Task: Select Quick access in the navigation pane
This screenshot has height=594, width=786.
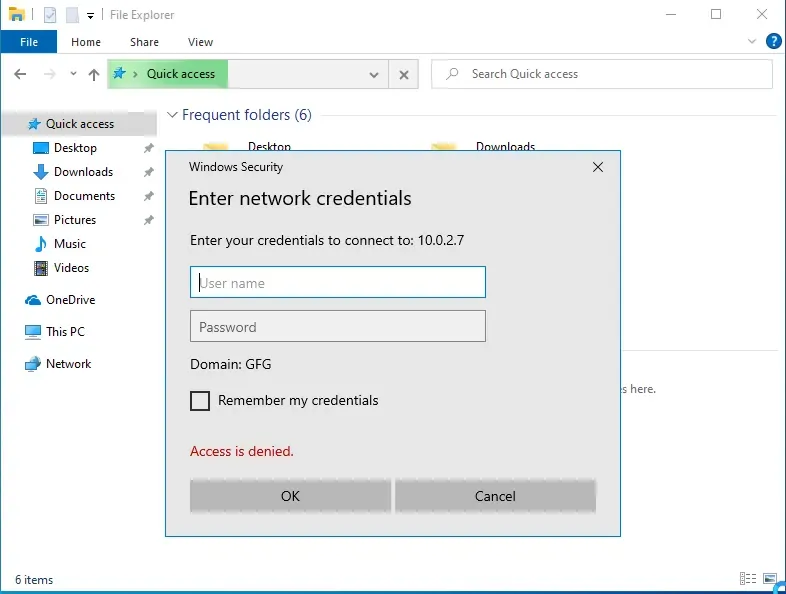Action: click(x=80, y=124)
